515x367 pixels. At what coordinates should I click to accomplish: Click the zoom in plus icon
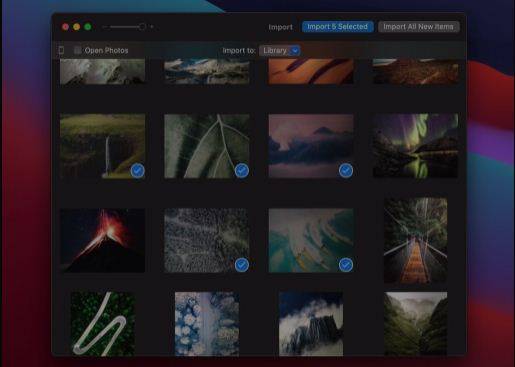pyautogui.click(x=152, y=27)
